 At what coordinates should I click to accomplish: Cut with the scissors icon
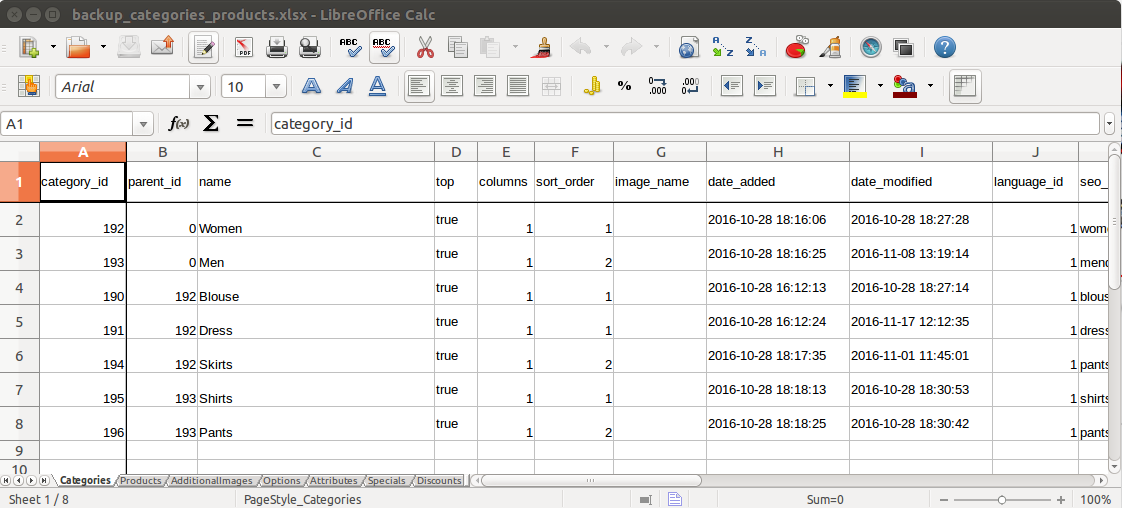pos(424,47)
